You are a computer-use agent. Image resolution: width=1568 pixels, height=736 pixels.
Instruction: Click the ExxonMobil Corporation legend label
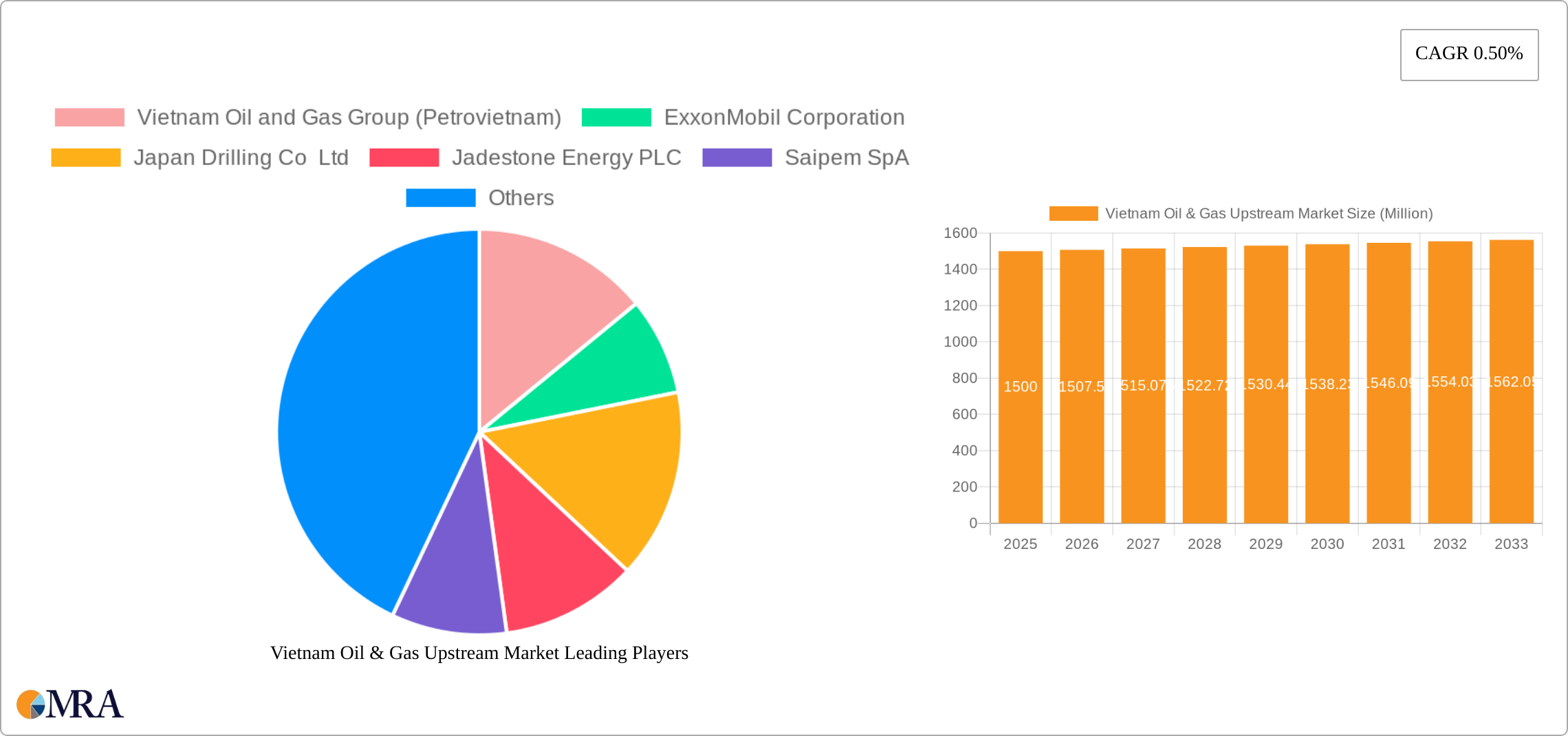click(x=784, y=118)
